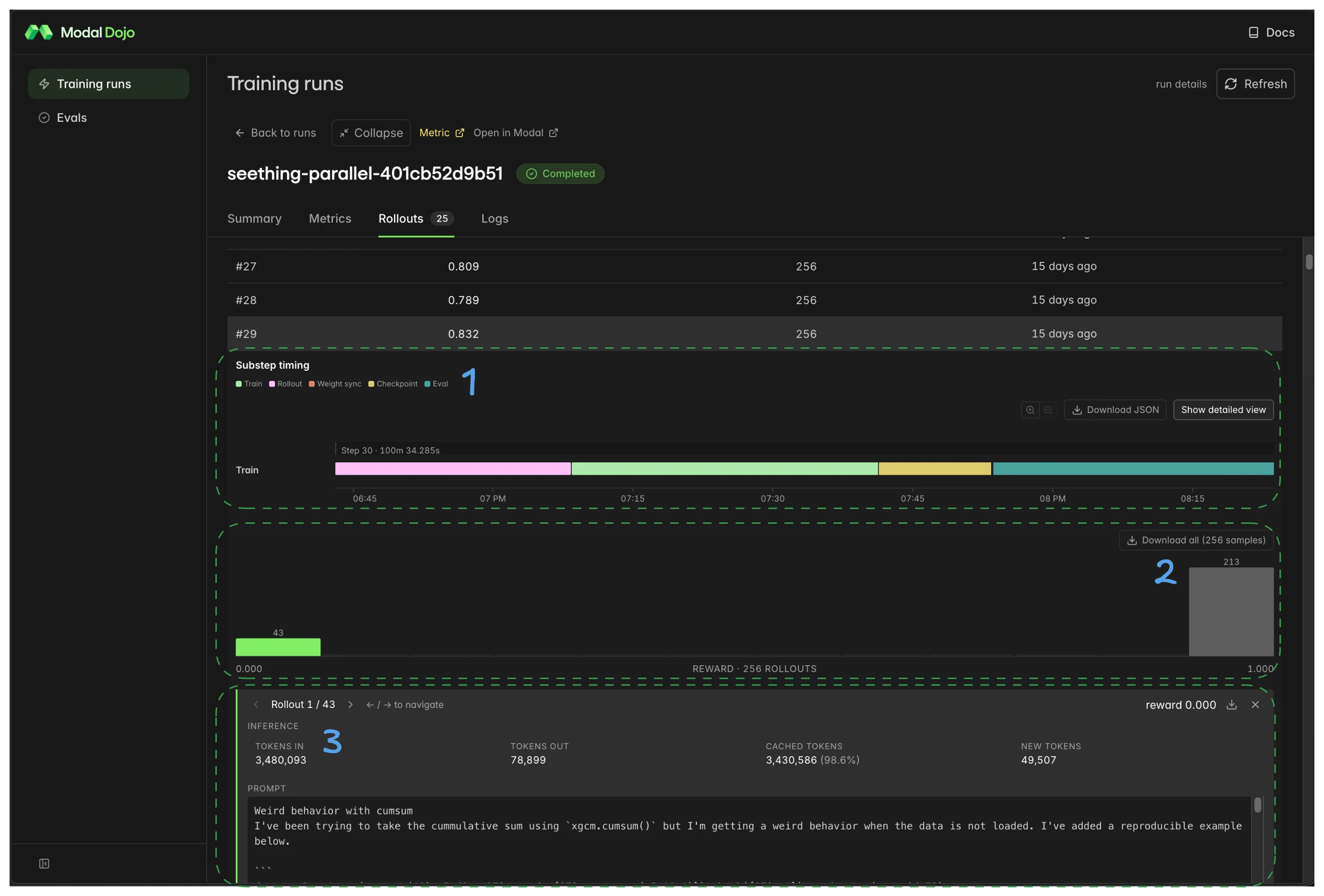Select rollout row #28
Screen dimensions: 1324x896
point(754,300)
